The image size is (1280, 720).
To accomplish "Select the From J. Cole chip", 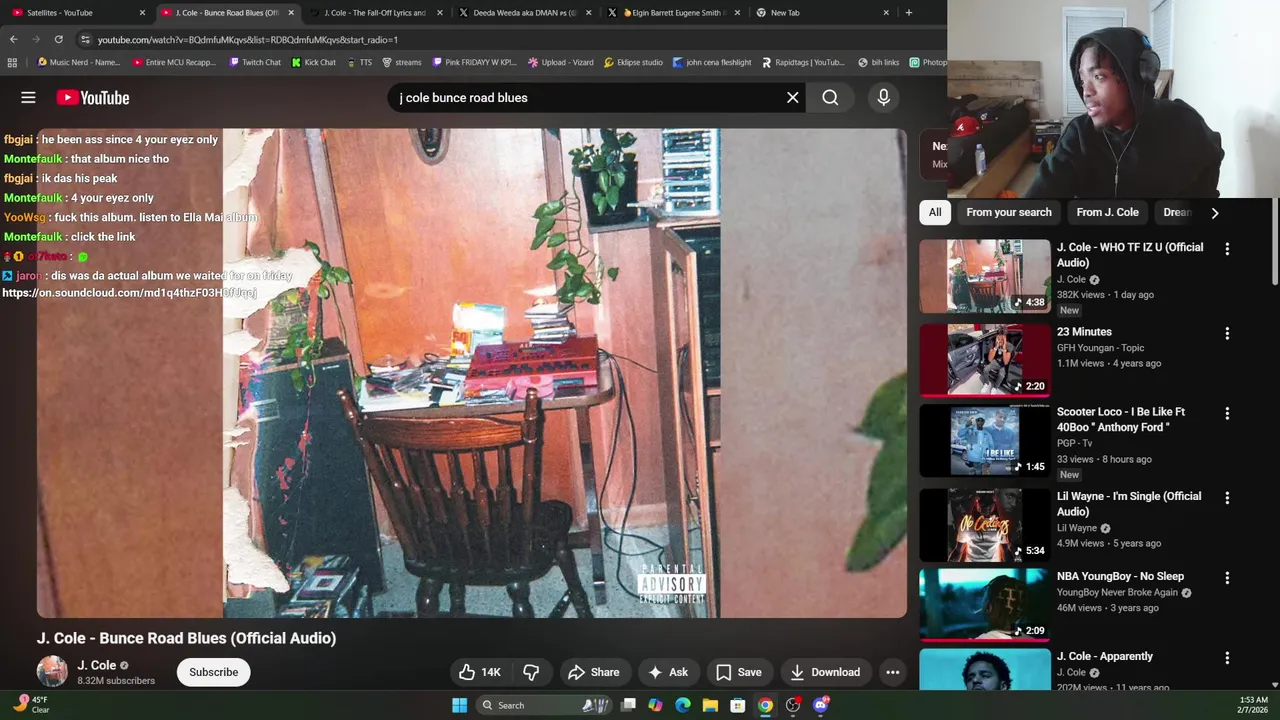I will point(1107,212).
